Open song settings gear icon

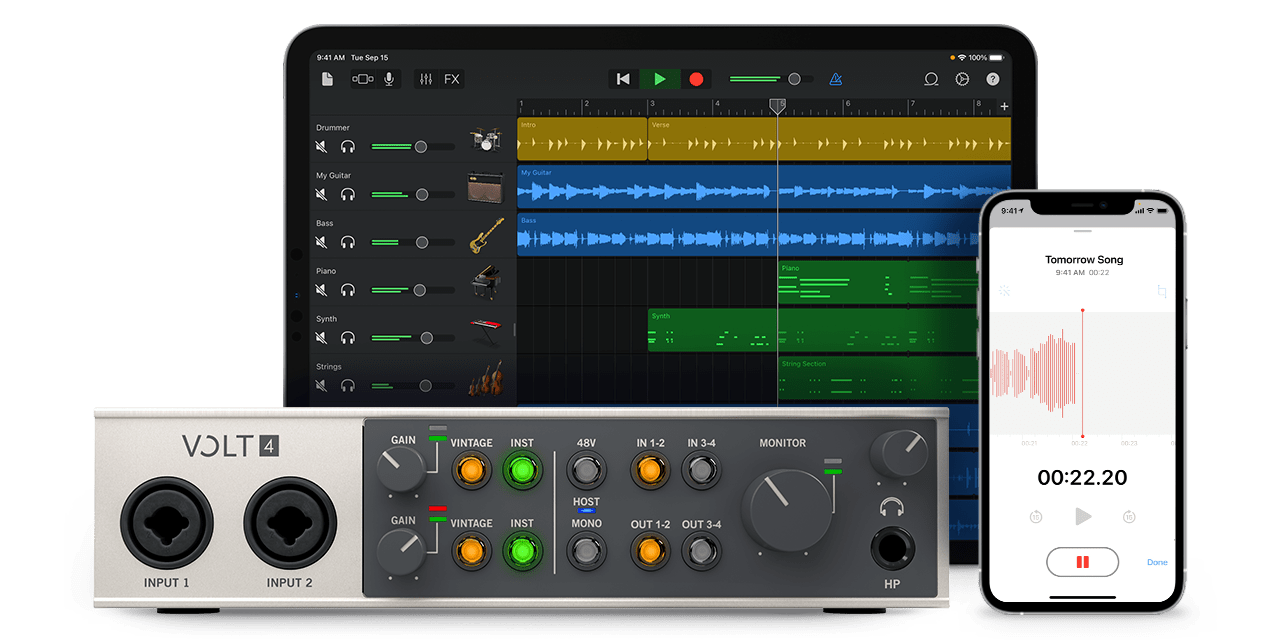(962, 79)
